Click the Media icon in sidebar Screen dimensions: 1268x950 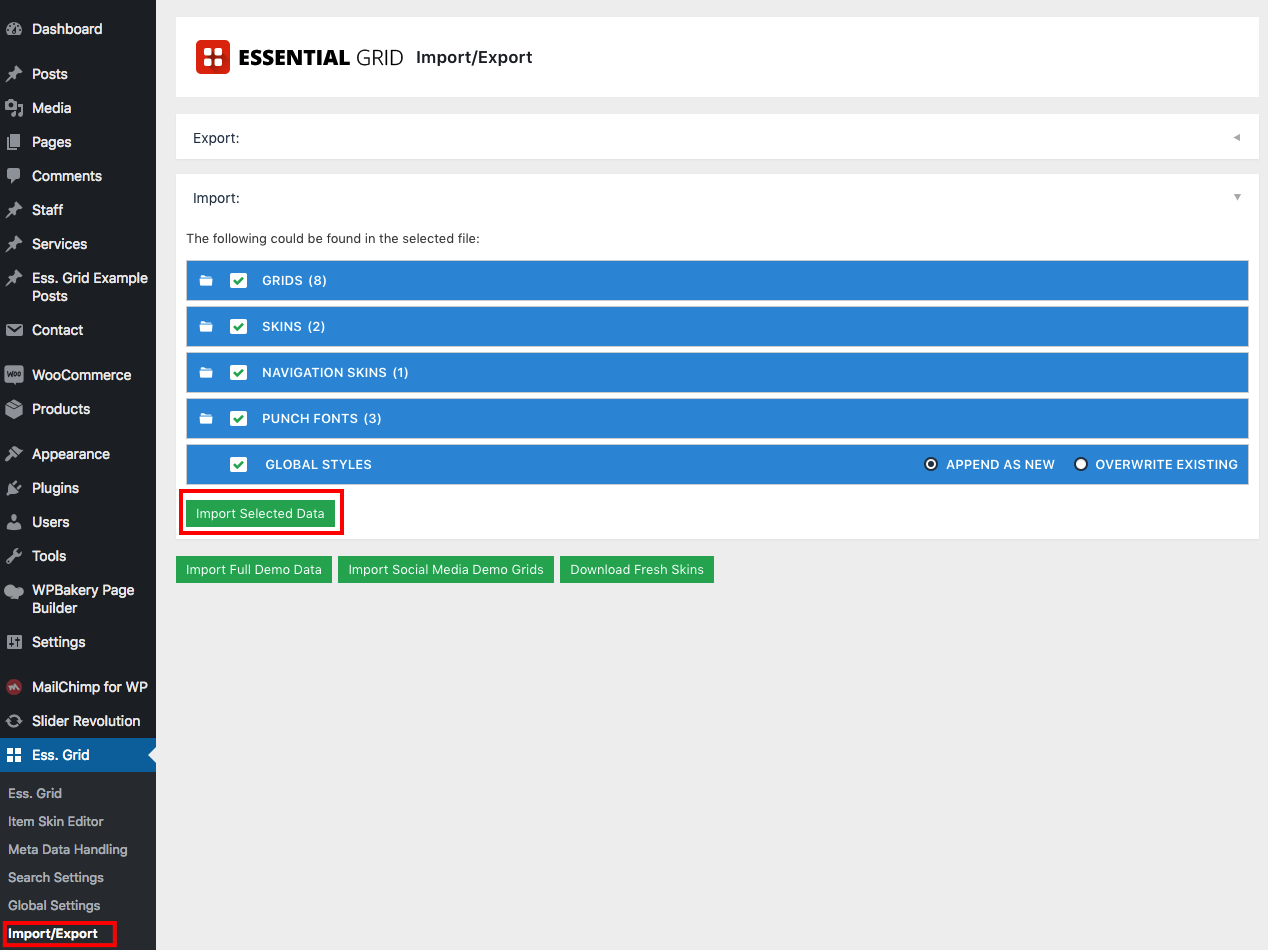(14, 108)
